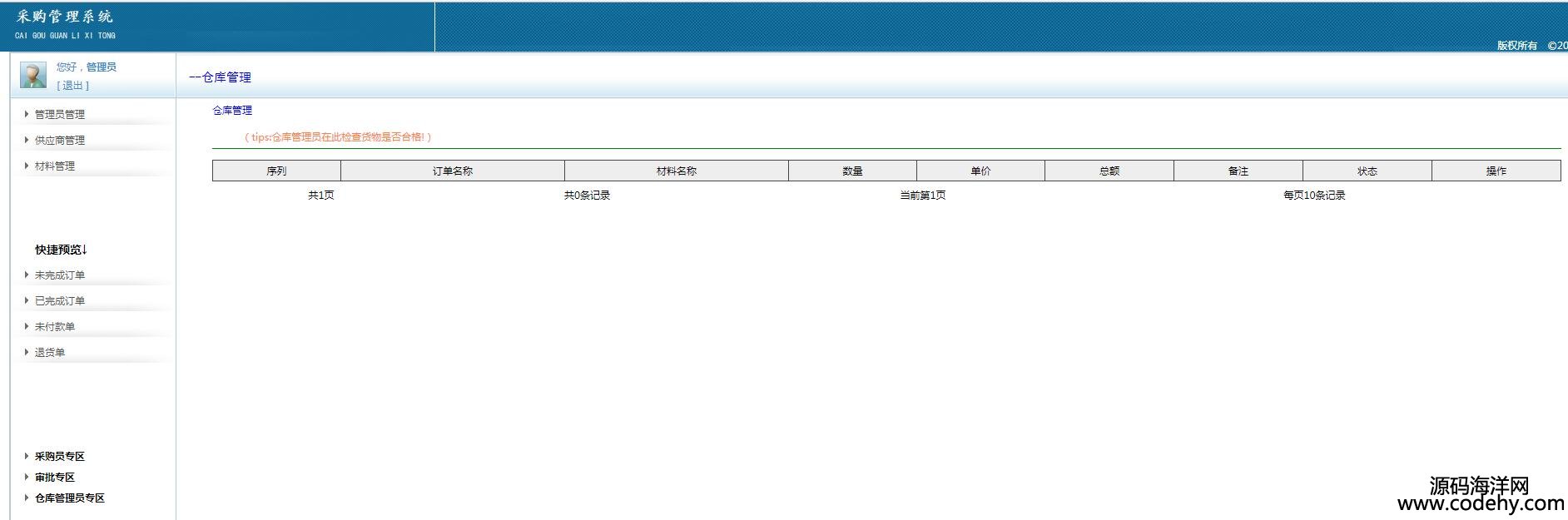The image size is (1568, 520).
Task: Open the 仓库管理员专区 section
Action: pyautogui.click(x=70, y=498)
